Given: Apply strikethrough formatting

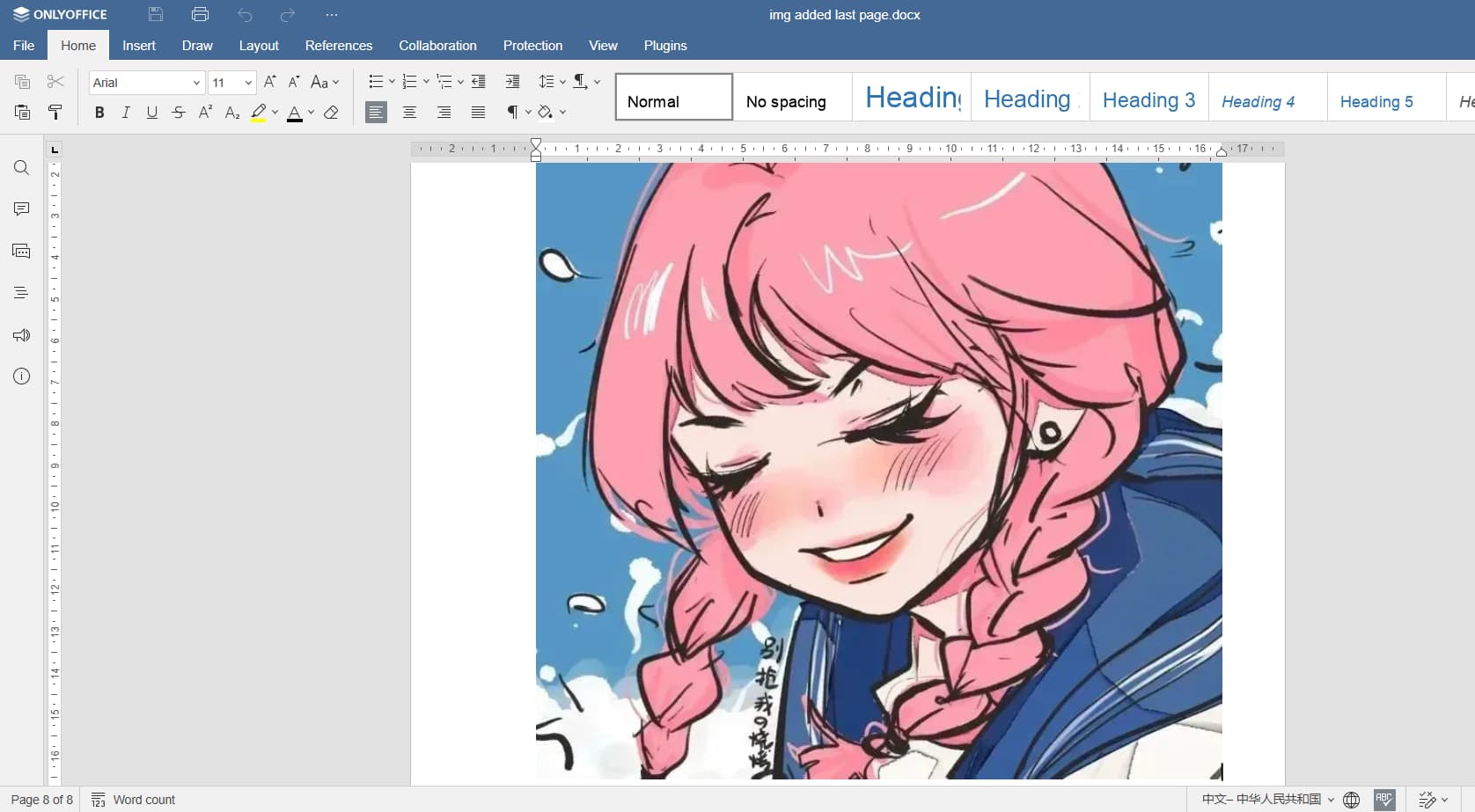Looking at the screenshot, I should (x=179, y=112).
